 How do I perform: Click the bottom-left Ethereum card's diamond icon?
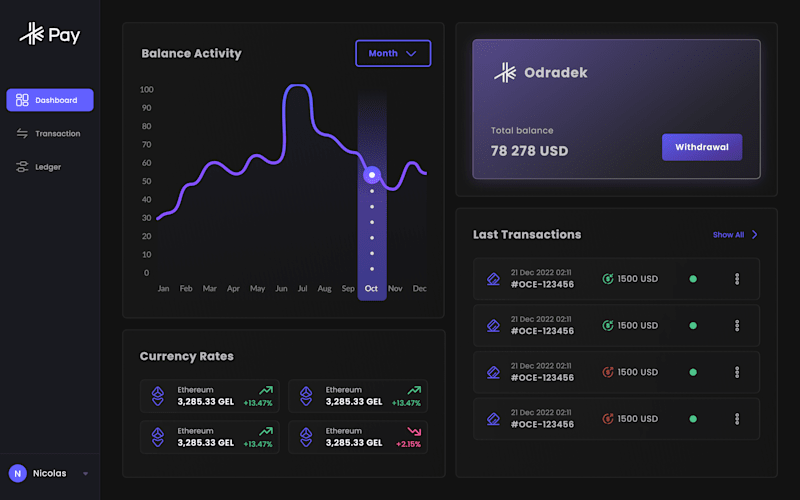[x=158, y=437]
